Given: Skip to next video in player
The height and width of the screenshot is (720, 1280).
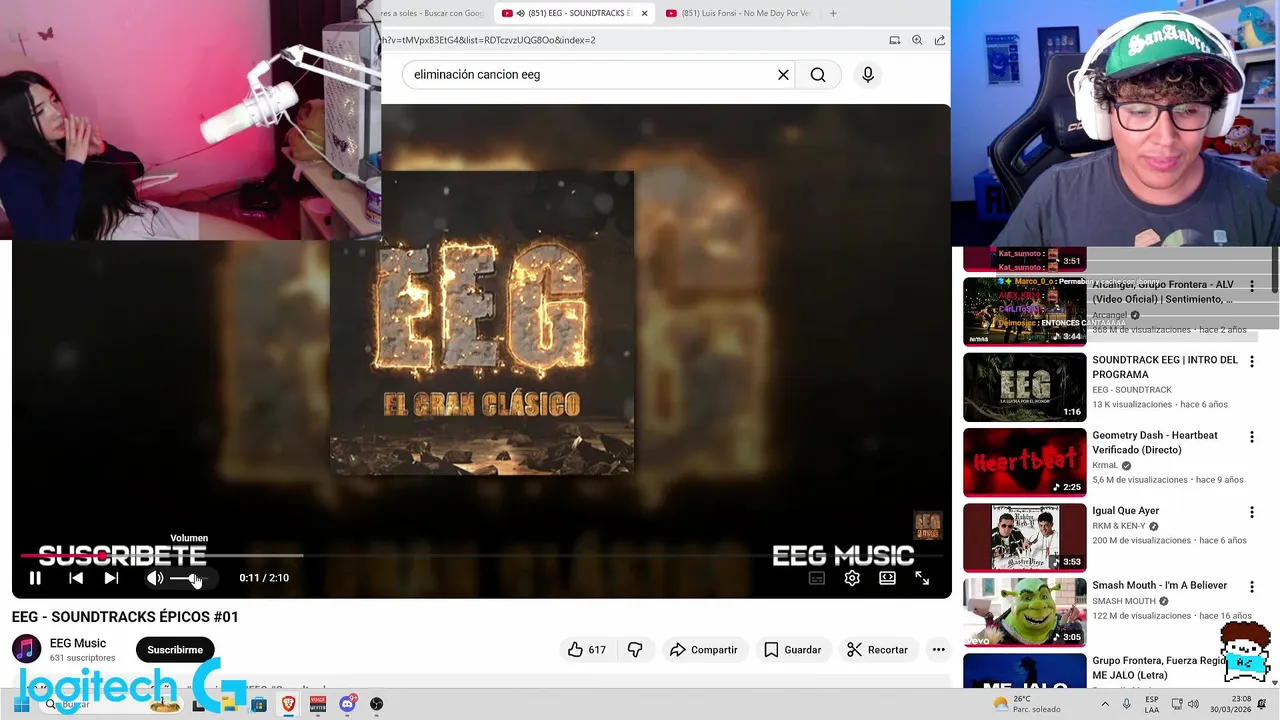Looking at the screenshot, I should 111,578.
